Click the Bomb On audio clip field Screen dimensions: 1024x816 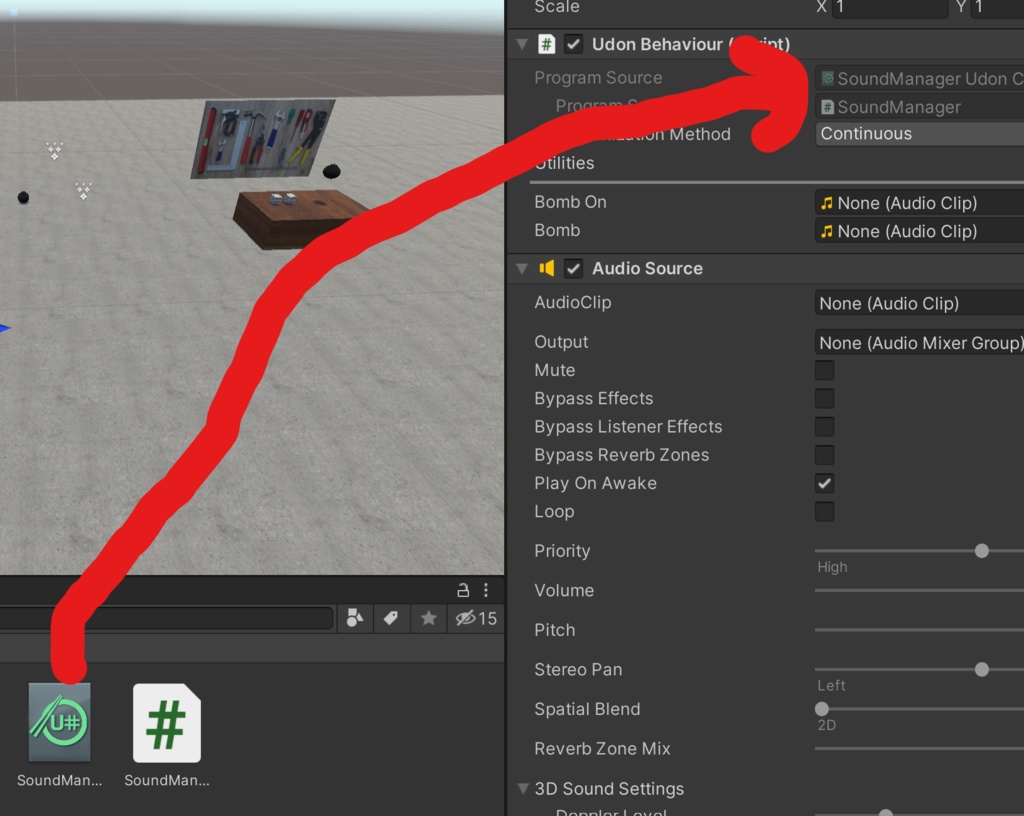[x=919, y=203]
